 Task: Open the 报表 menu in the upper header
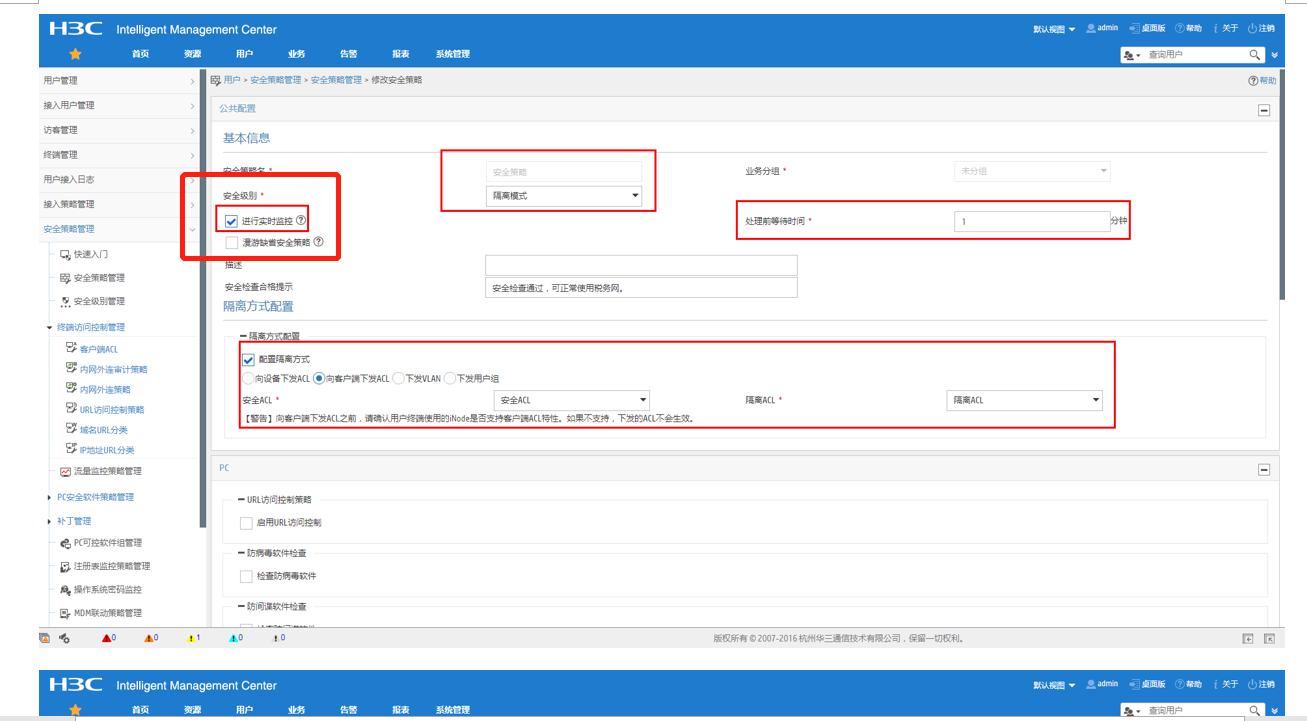coord(401,54)
